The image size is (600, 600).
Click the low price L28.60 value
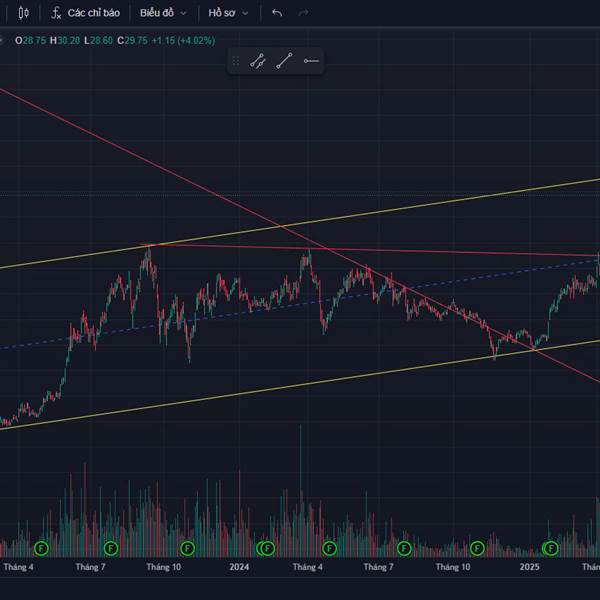pos(98,41)
